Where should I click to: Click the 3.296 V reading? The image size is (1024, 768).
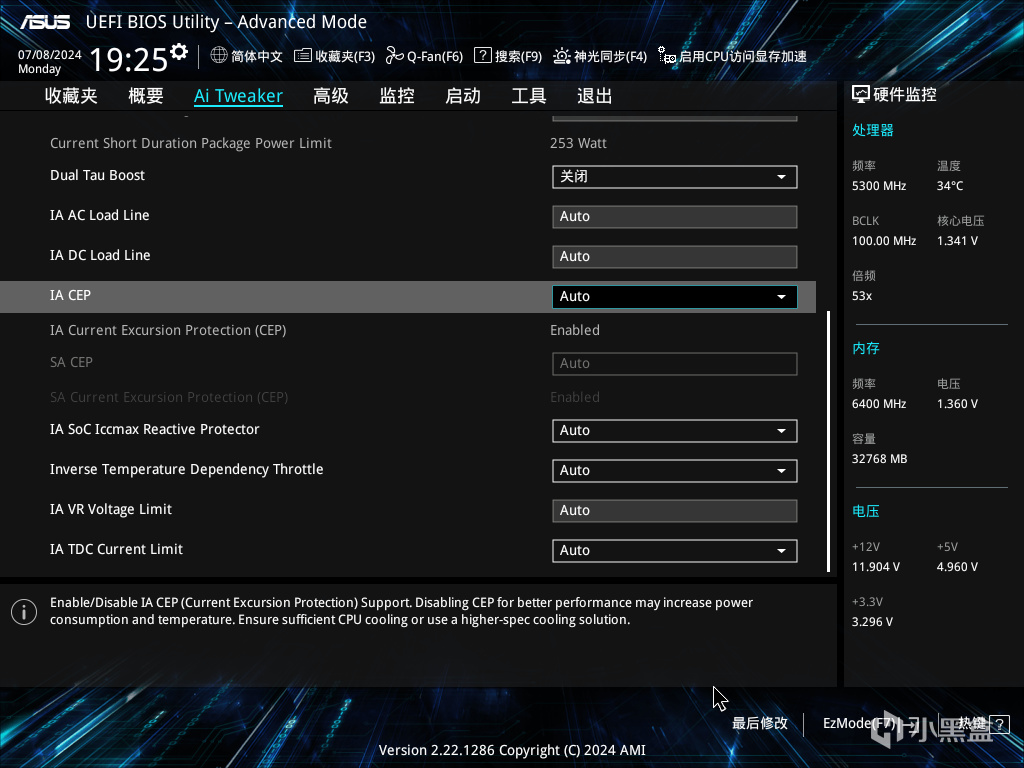(872, 622)
